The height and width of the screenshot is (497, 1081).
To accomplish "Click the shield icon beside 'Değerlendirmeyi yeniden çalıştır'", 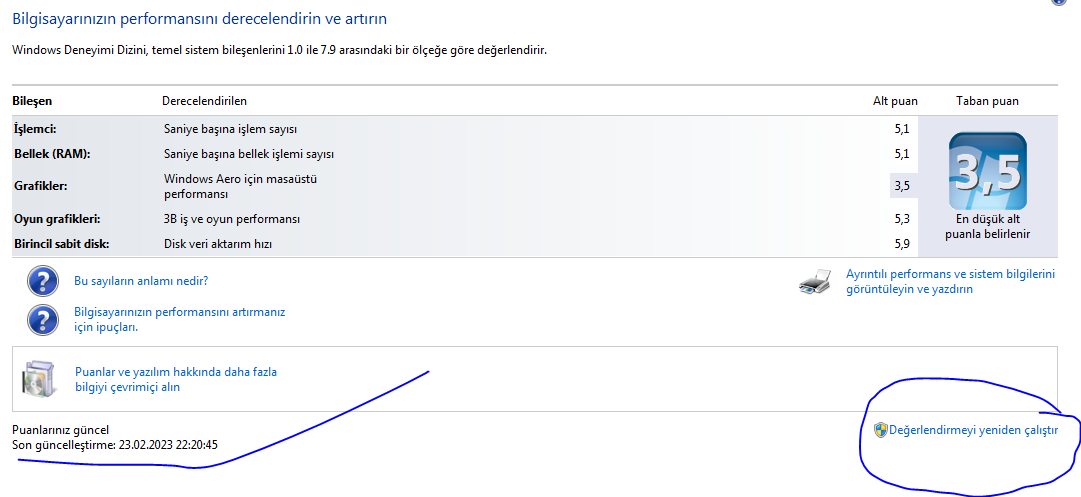I will 880,431.
